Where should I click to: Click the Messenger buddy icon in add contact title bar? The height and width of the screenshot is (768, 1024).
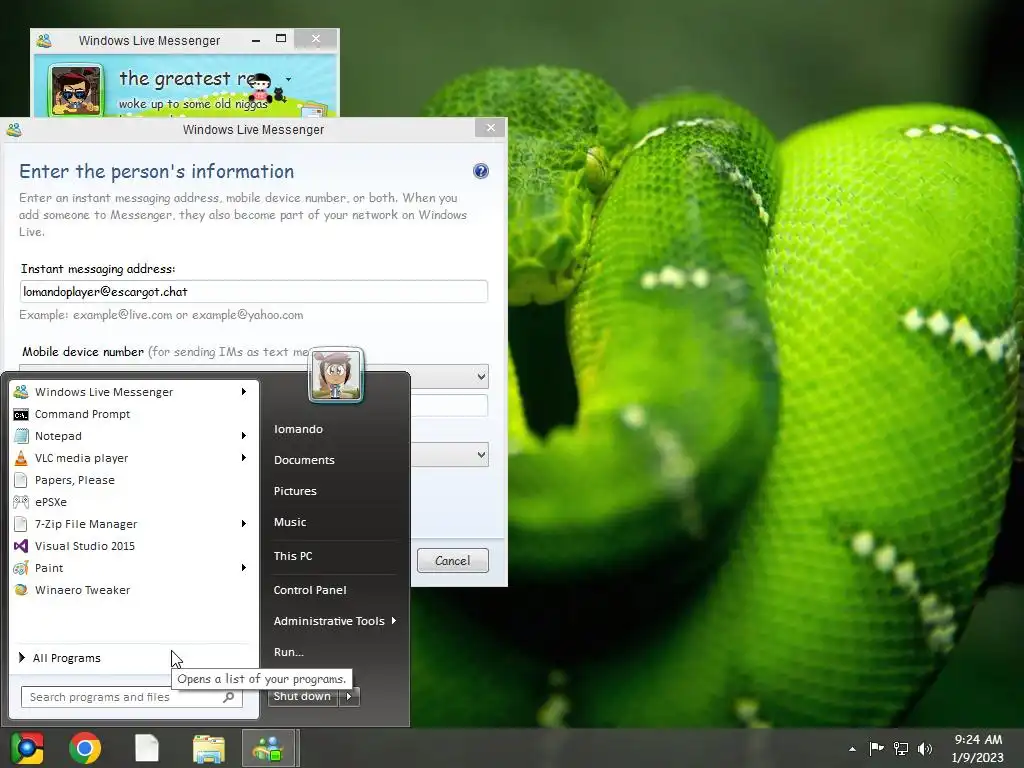tap(14, 129)
